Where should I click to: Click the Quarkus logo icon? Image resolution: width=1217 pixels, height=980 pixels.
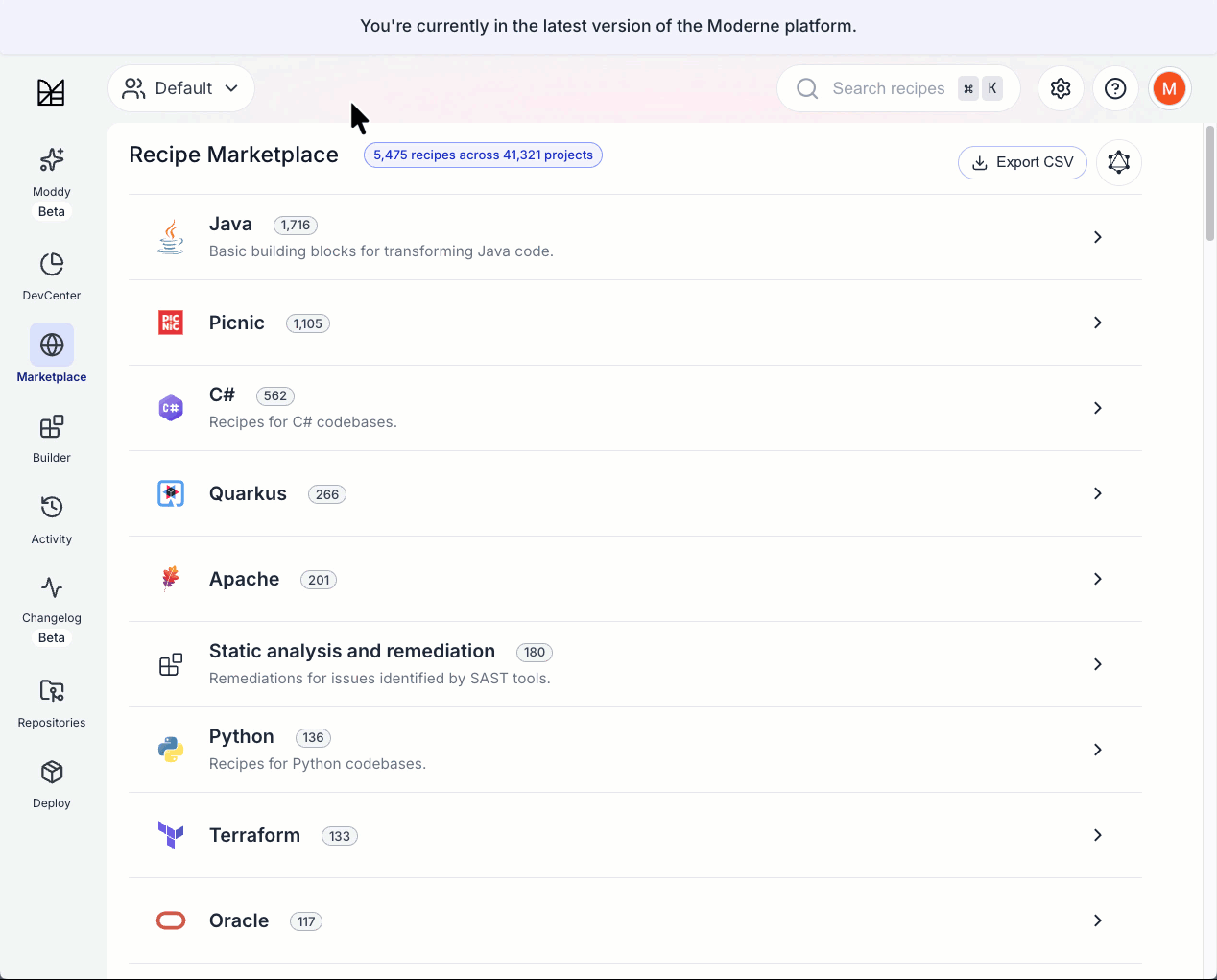171,493
